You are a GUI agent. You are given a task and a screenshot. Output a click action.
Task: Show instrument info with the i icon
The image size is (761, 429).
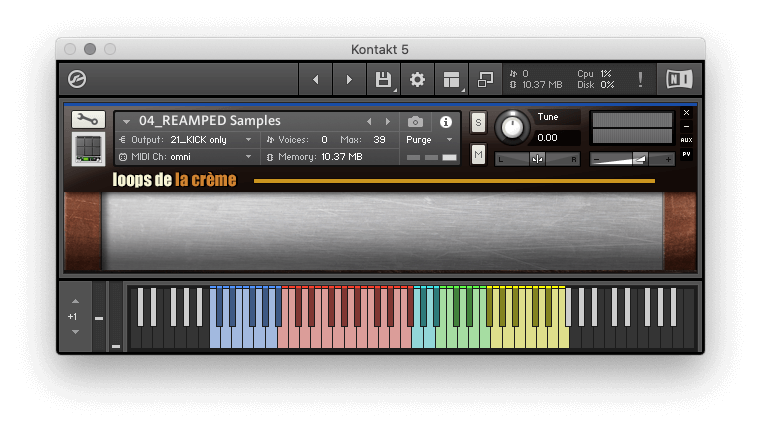446,122
